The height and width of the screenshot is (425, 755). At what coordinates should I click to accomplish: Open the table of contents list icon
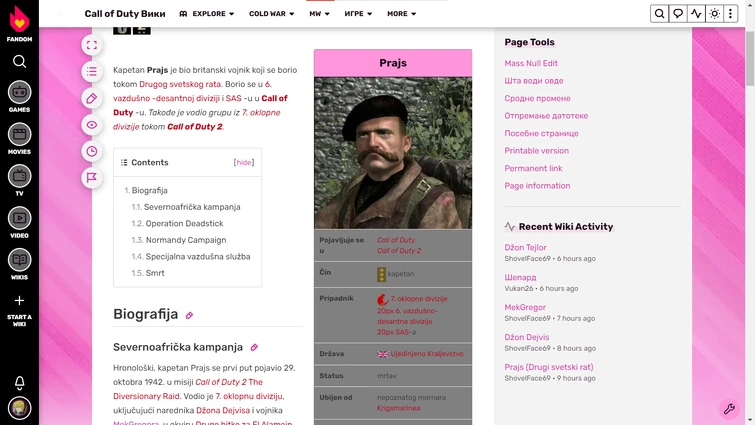91,72
